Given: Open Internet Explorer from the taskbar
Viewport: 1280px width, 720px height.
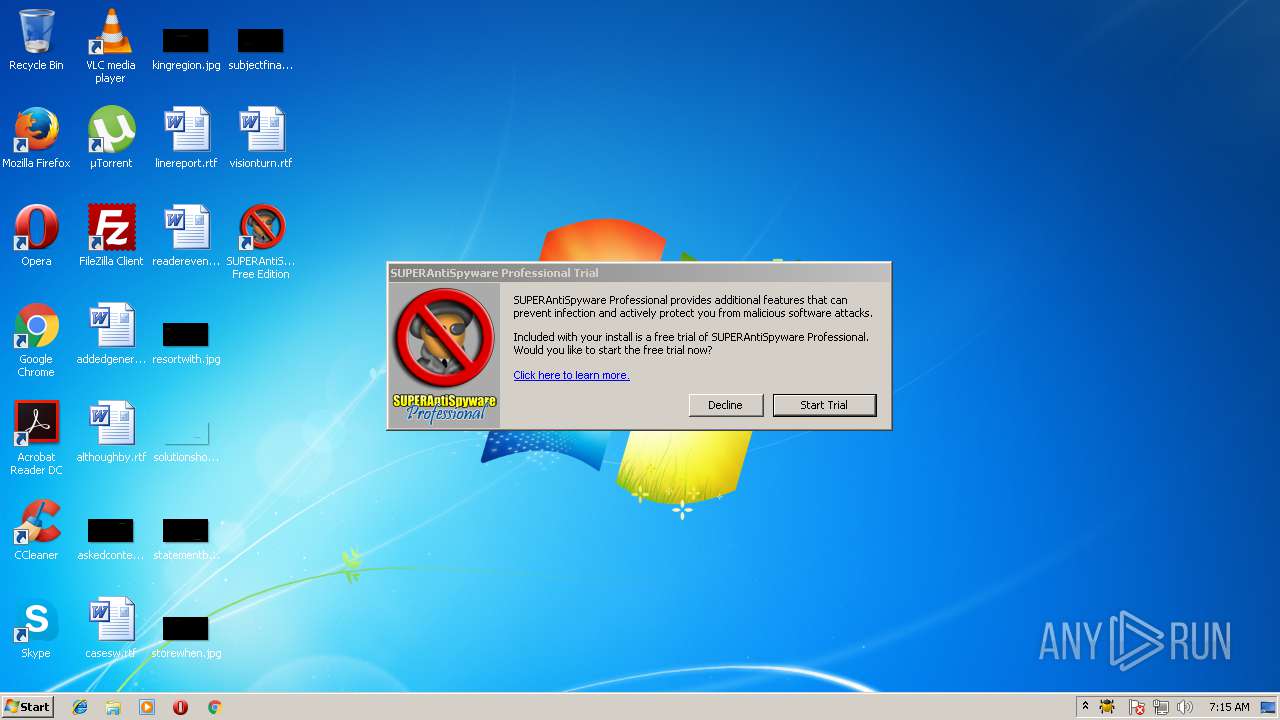Looking at the screenshot, I should pos(80,707).
